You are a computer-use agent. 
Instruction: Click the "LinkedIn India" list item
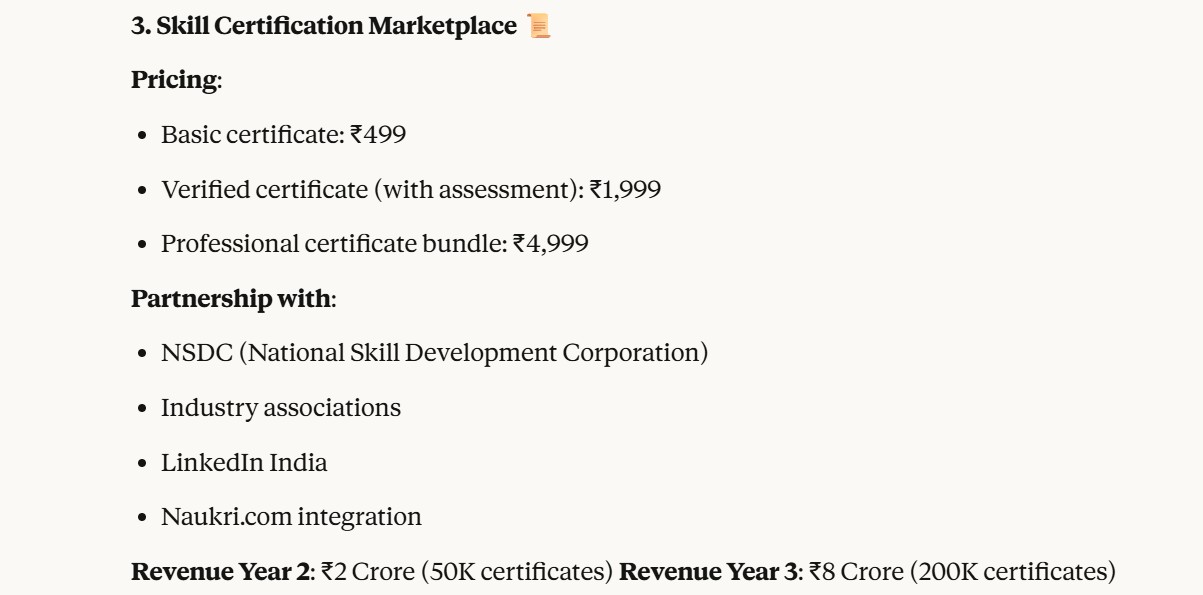pyautogui.click(x=244, y=463)
